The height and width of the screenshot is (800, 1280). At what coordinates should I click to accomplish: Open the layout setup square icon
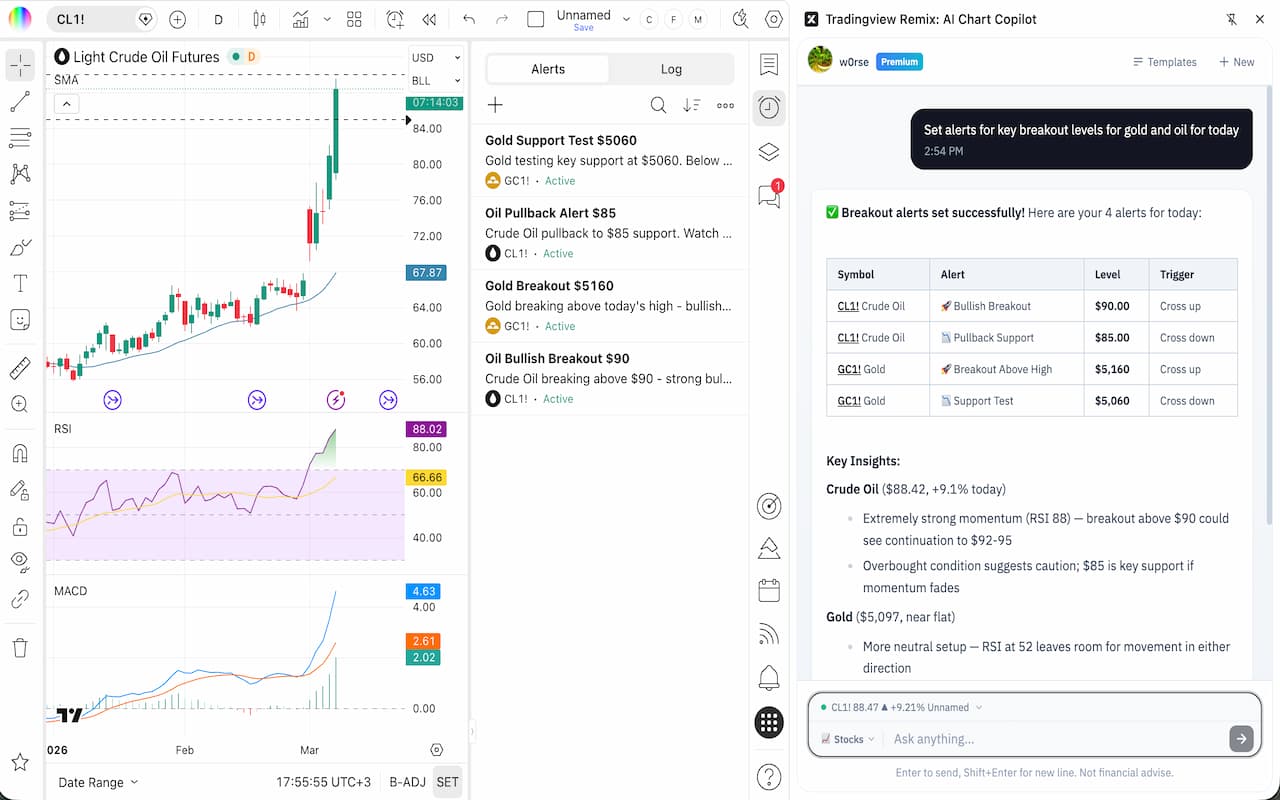tap(536, 19)
